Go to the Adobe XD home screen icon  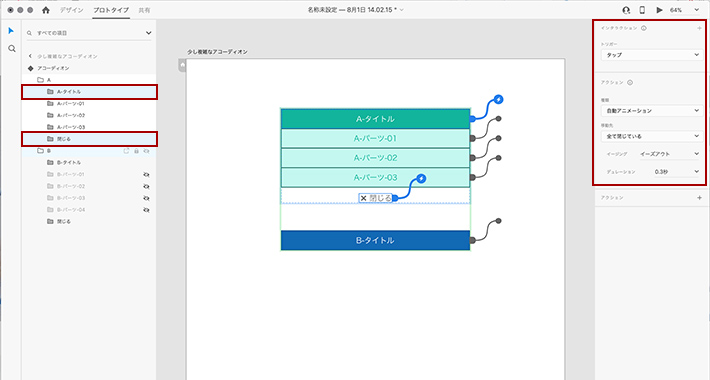point(46,10)
